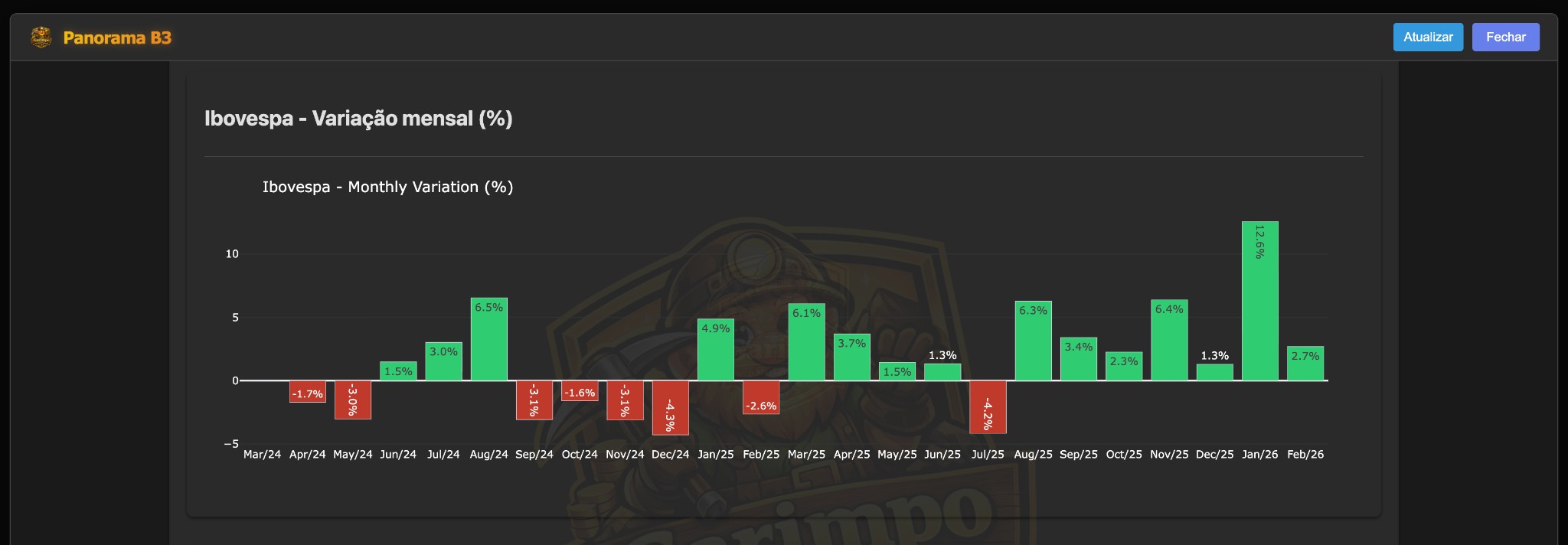Click the Jan/25 4.9% bar
1568x545 pixels.
point(715,350)
